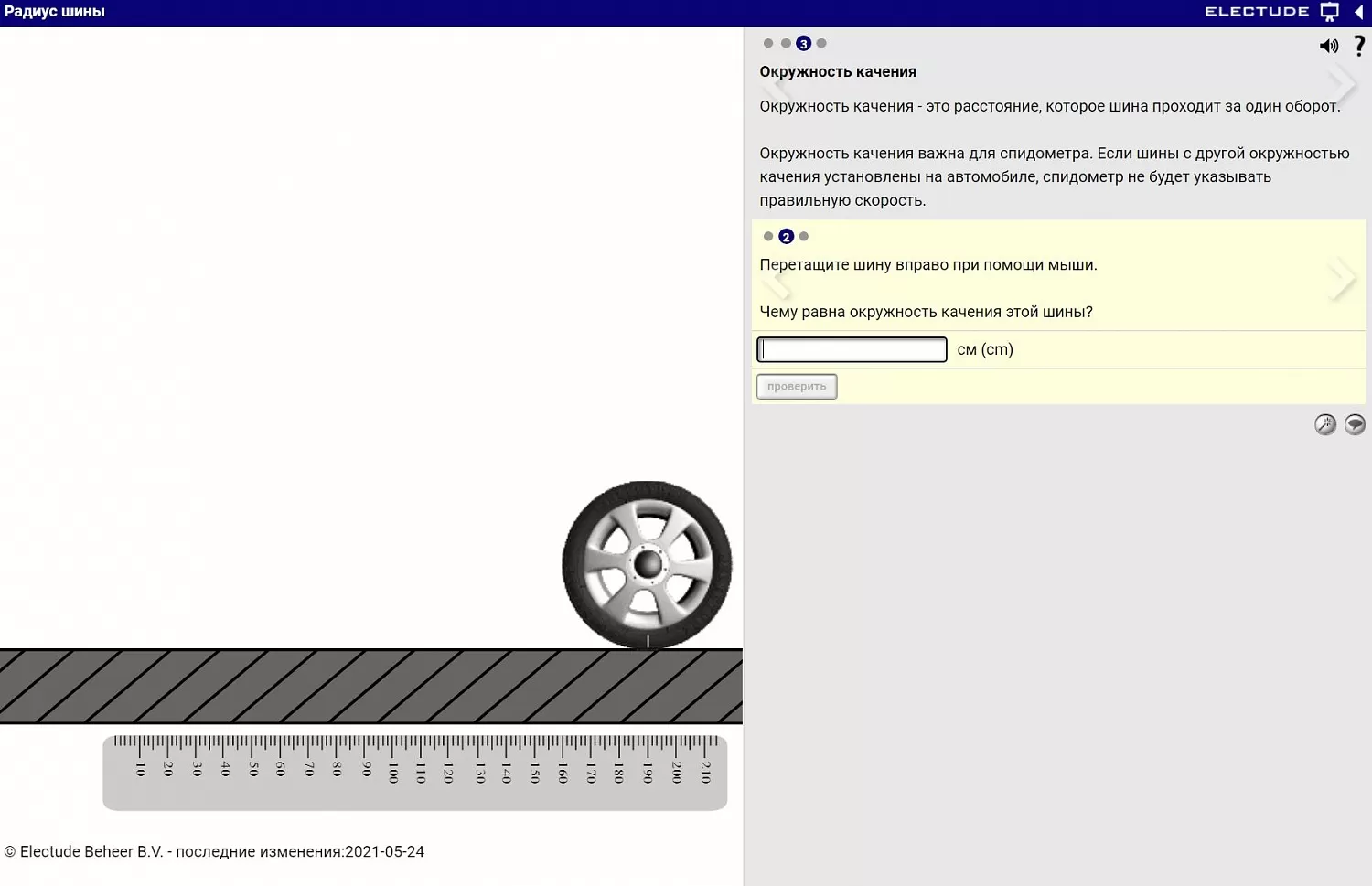Screen dimensions: 1372x886
Task: Click the tire wheel on the road
Action: 647,565
